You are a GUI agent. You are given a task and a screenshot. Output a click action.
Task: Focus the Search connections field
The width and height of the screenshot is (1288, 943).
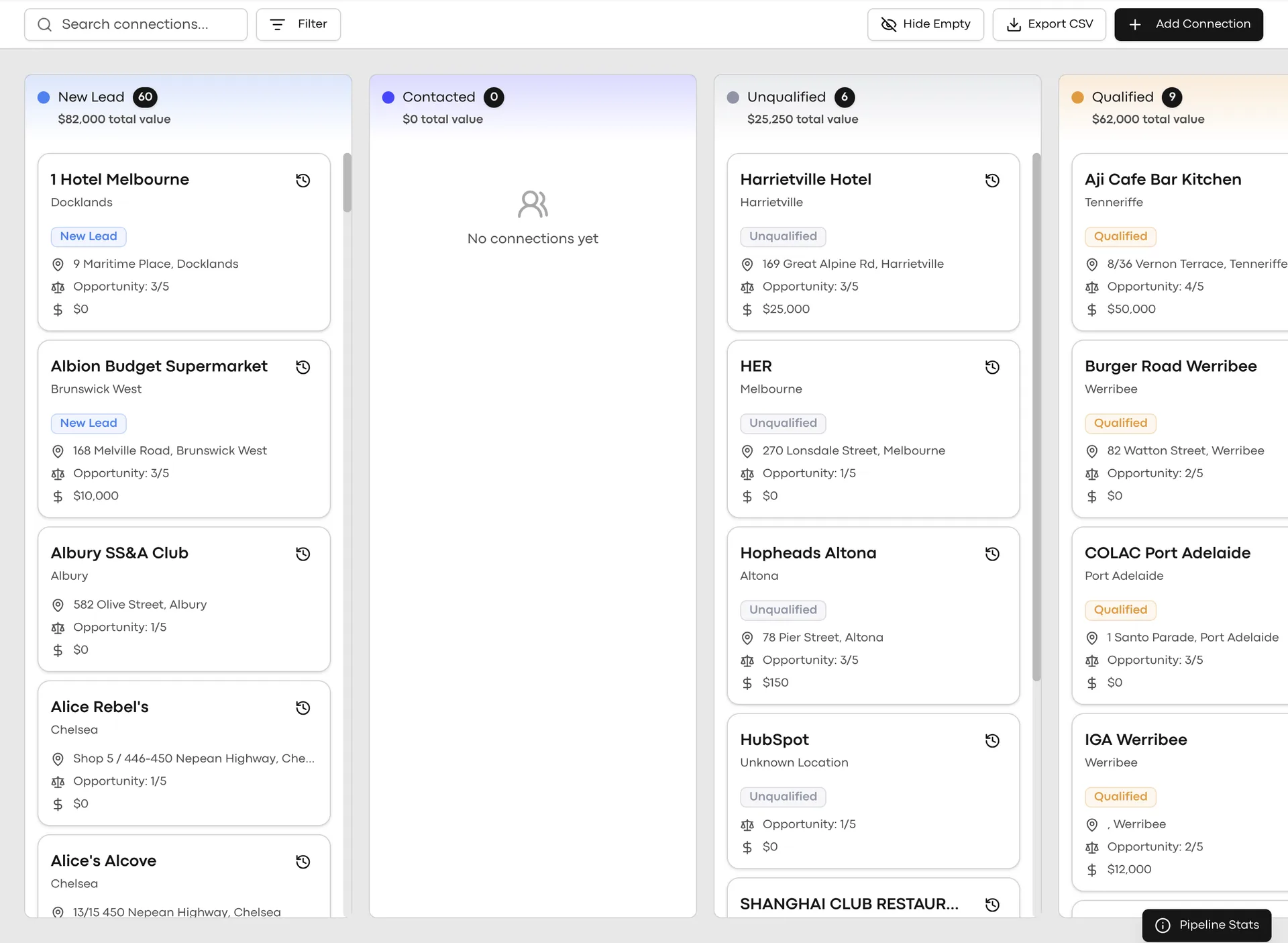pyautogui.click(x=136, y=24)
